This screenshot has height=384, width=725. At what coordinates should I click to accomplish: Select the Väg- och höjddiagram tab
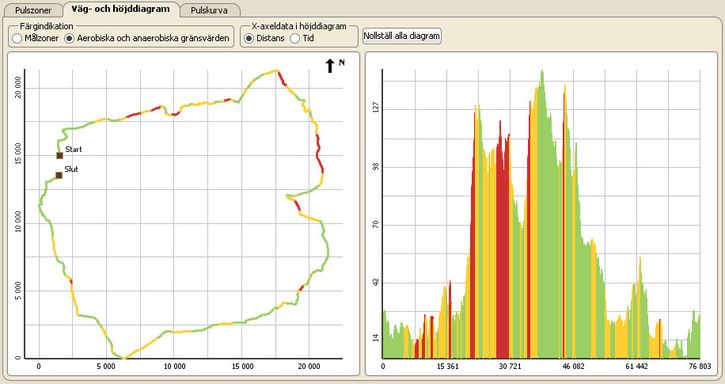click(120, 9)
